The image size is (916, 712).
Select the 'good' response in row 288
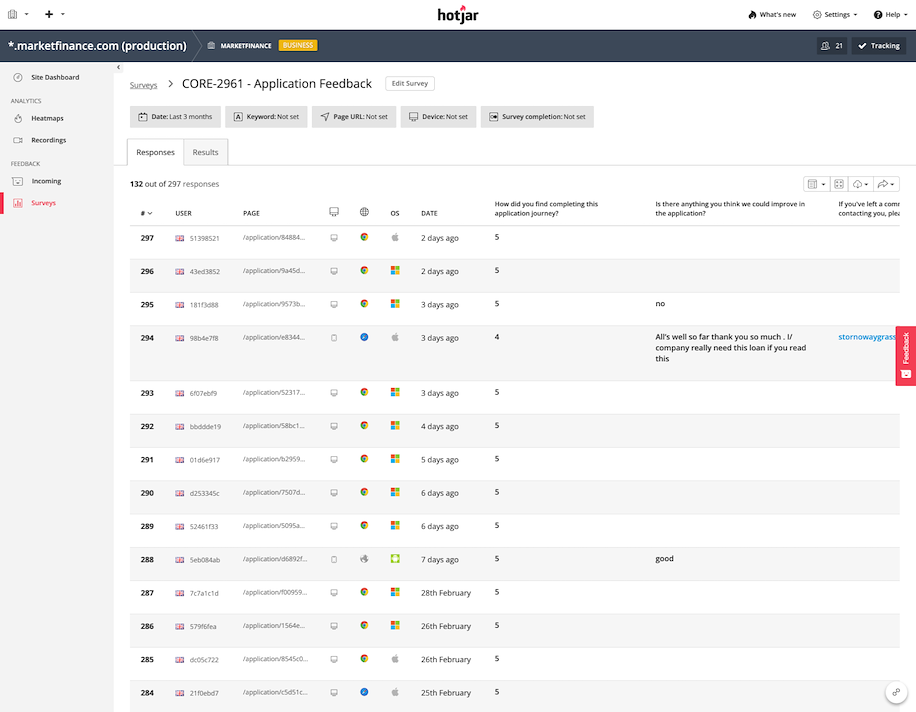664,558
